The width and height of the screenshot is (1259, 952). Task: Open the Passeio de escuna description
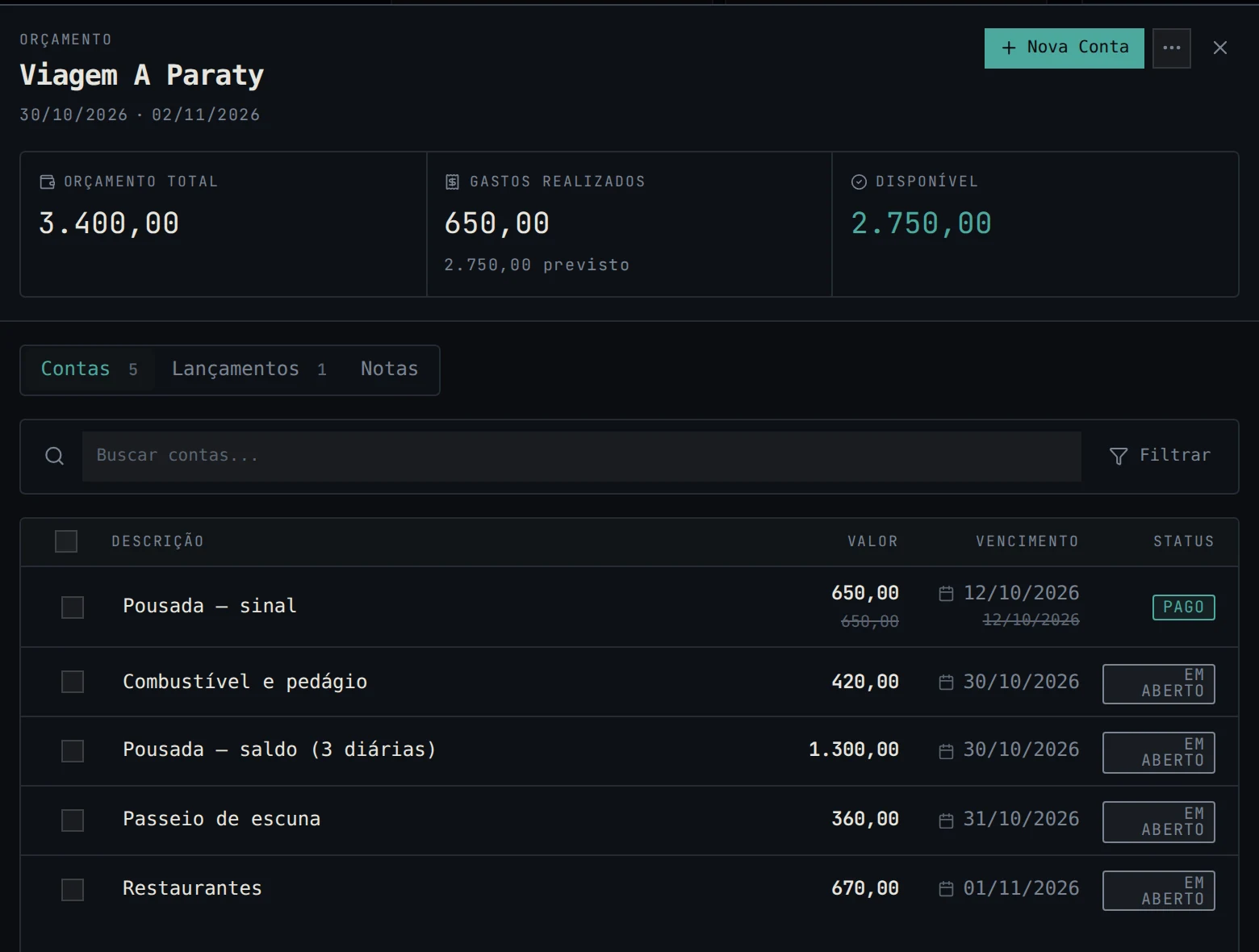click(x=221, y=820)
